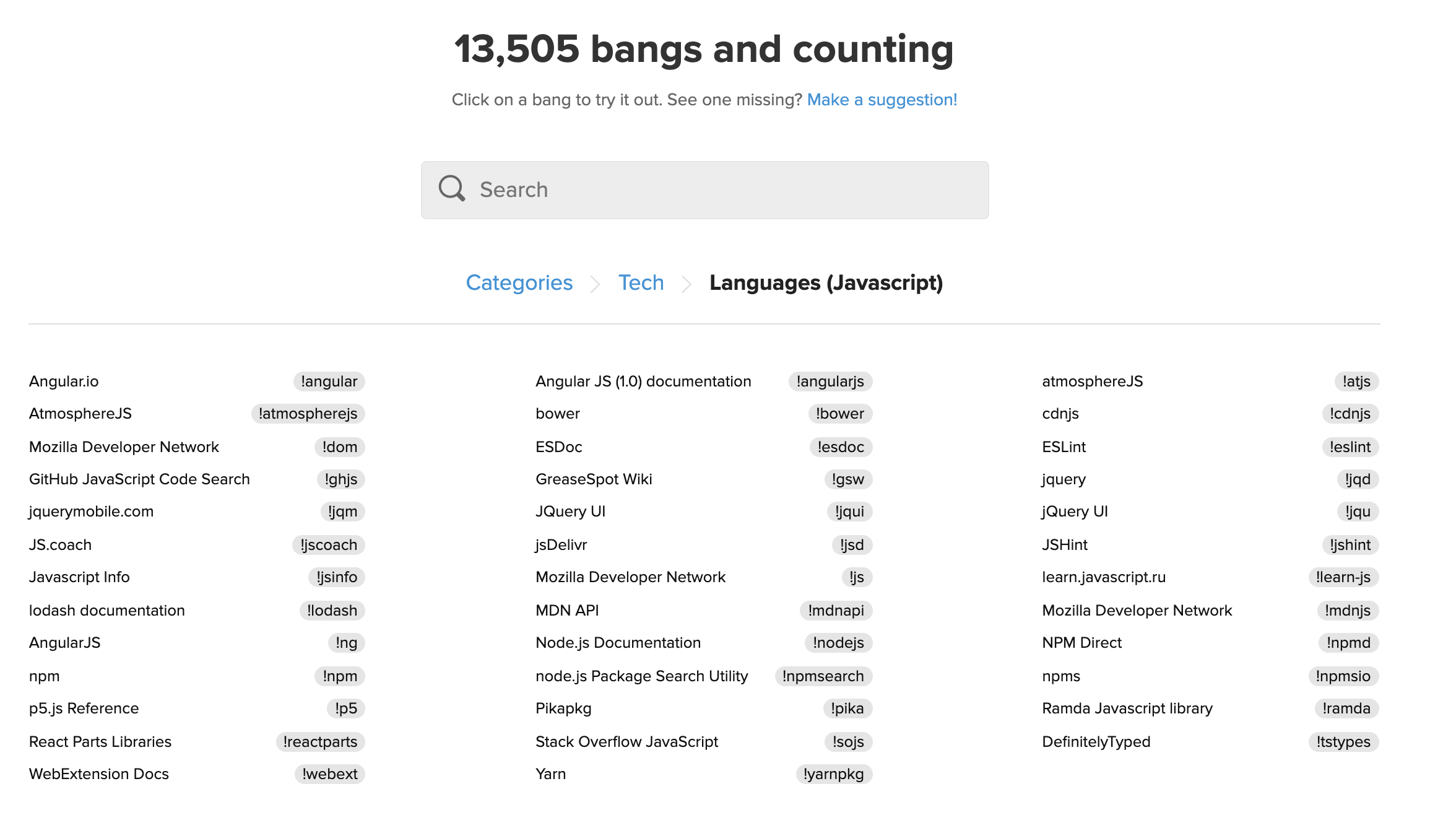Click learn.javascript.ru entry text
The width and height of the screenshot is (1456, 815).
(x=1104, y=577)
